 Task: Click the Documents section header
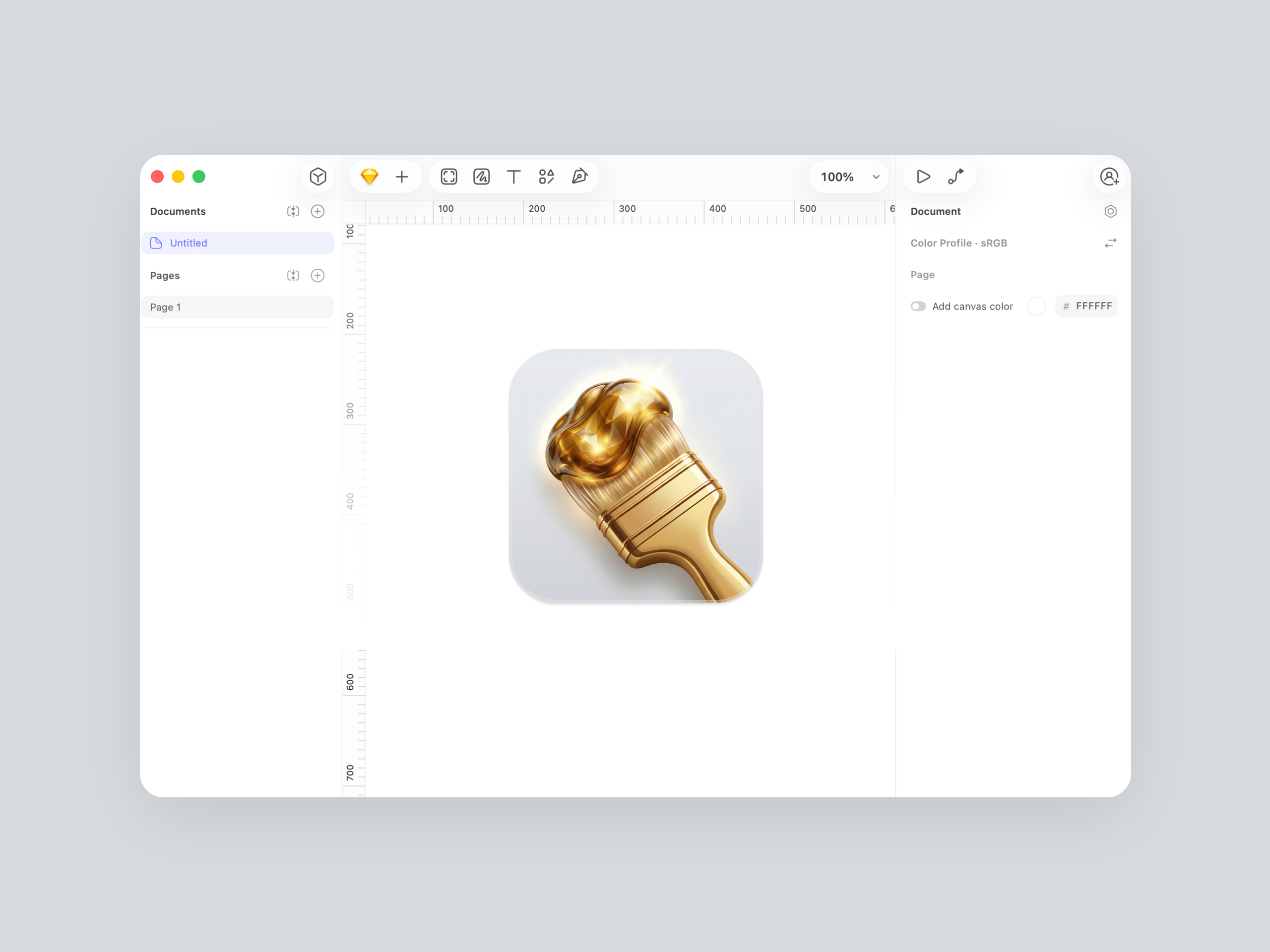pyautogui.click(x=178, y=211)
